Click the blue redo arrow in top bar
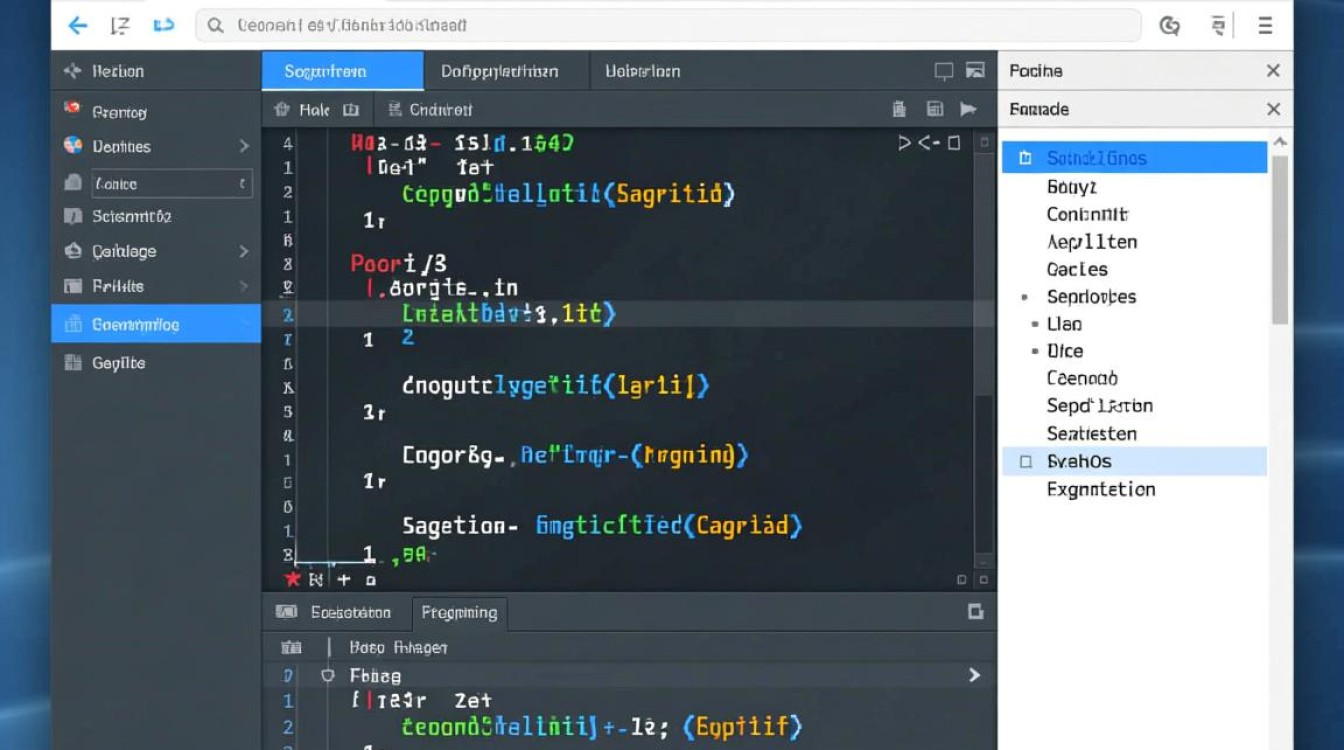Screen dimensions: 1344x750 point(163,25)
